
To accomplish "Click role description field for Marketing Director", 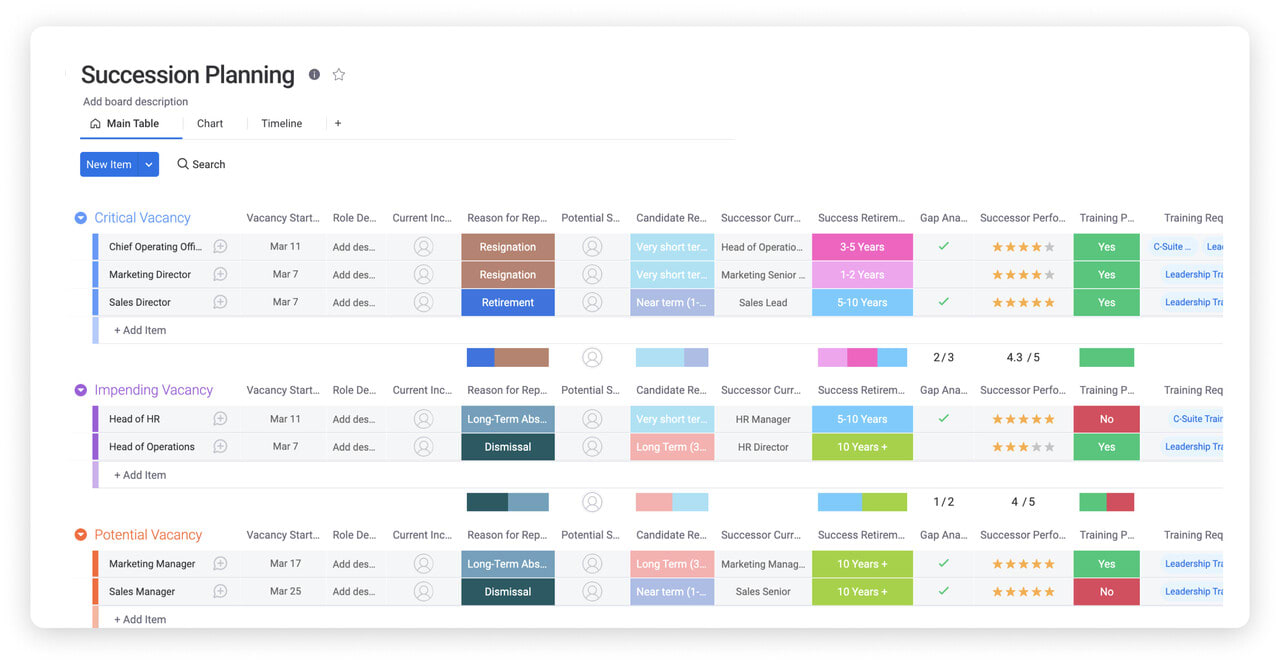I will tap(356, 275).
